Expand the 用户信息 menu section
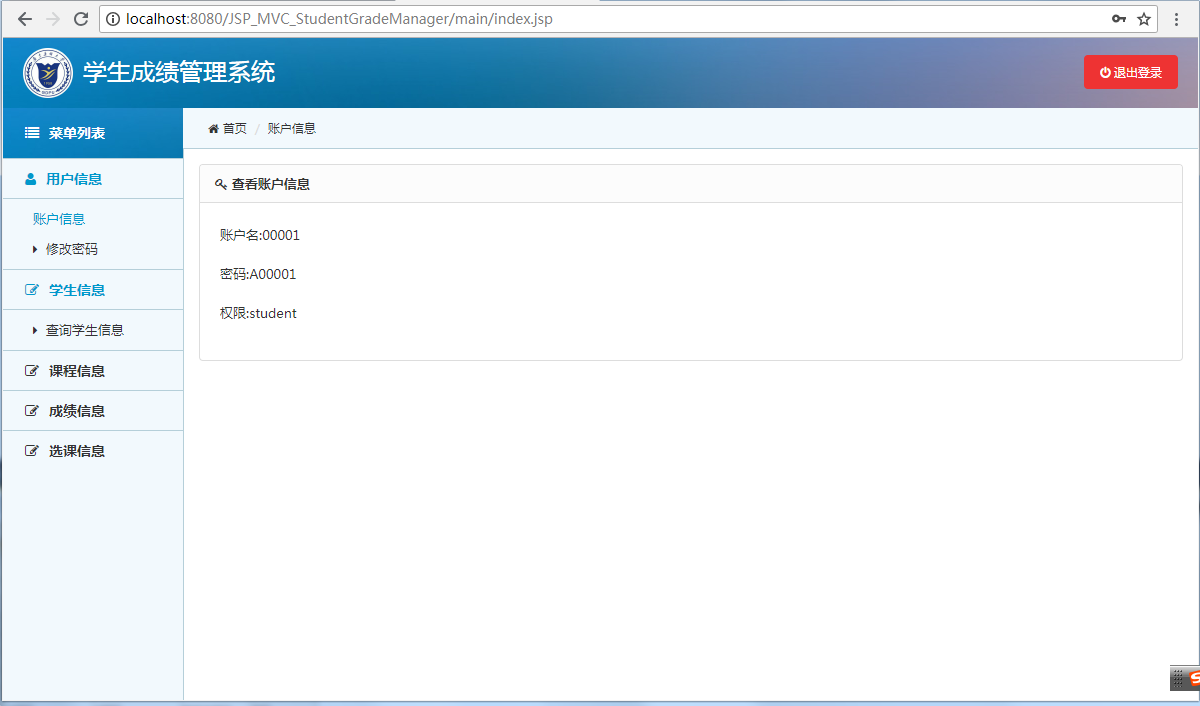The width and height of the screenshot is (1200, 706). coord(74,179)
